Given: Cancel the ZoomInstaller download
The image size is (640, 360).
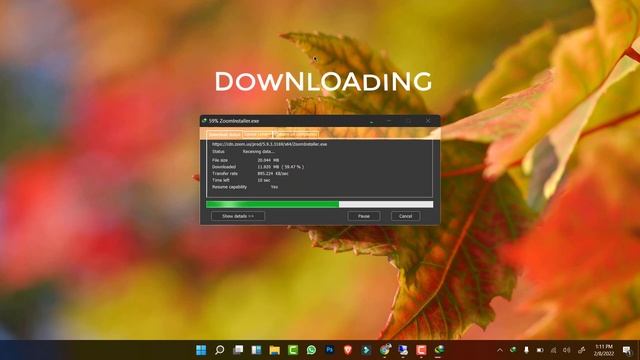Looking at the screenshot, I should pyautogui.click(x=405, y=216).
